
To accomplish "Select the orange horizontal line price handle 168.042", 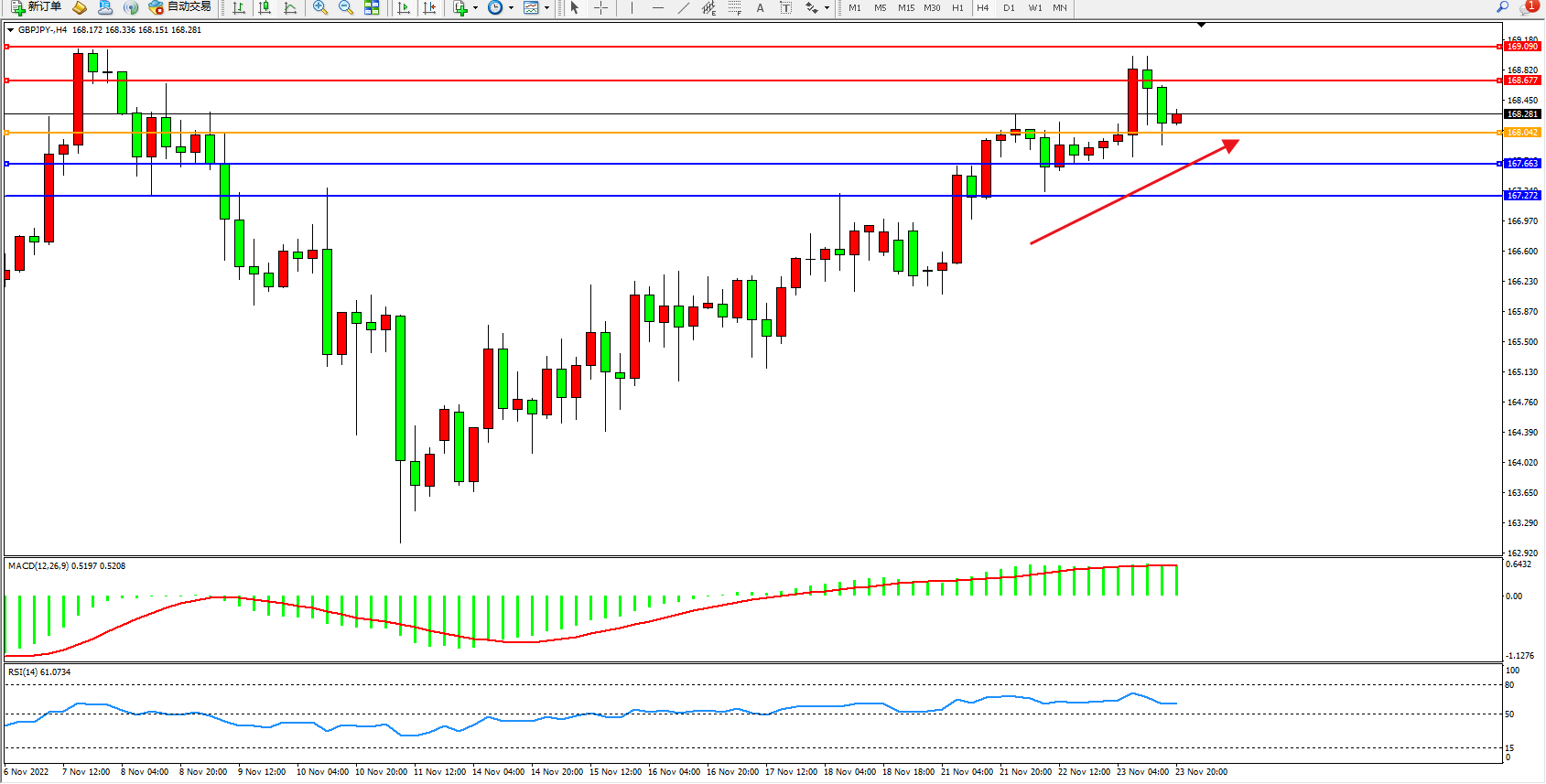I will (x=1521, y=133).
